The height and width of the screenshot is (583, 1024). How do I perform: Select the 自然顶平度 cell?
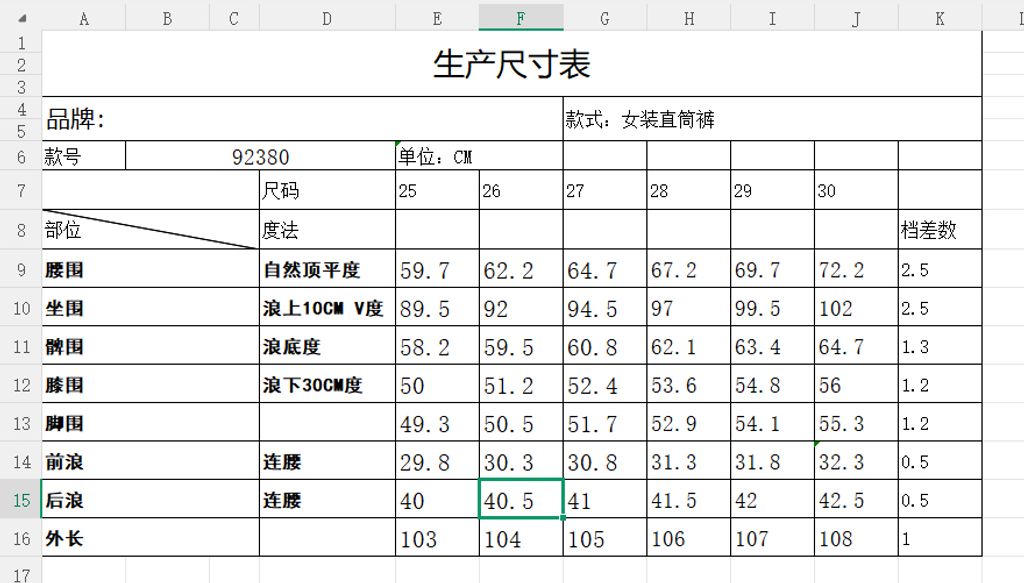[327, 270]
